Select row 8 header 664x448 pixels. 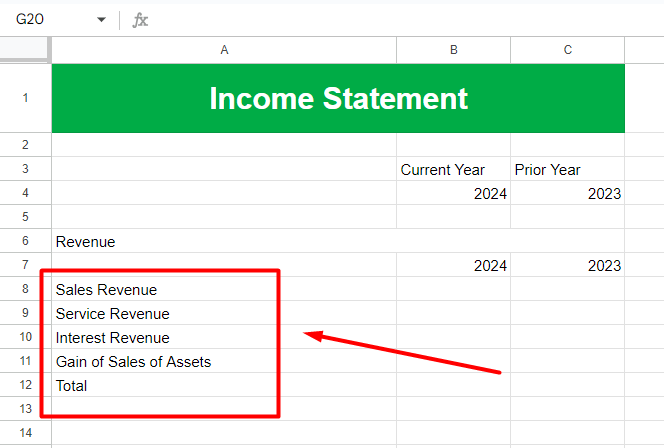point(25,289)
